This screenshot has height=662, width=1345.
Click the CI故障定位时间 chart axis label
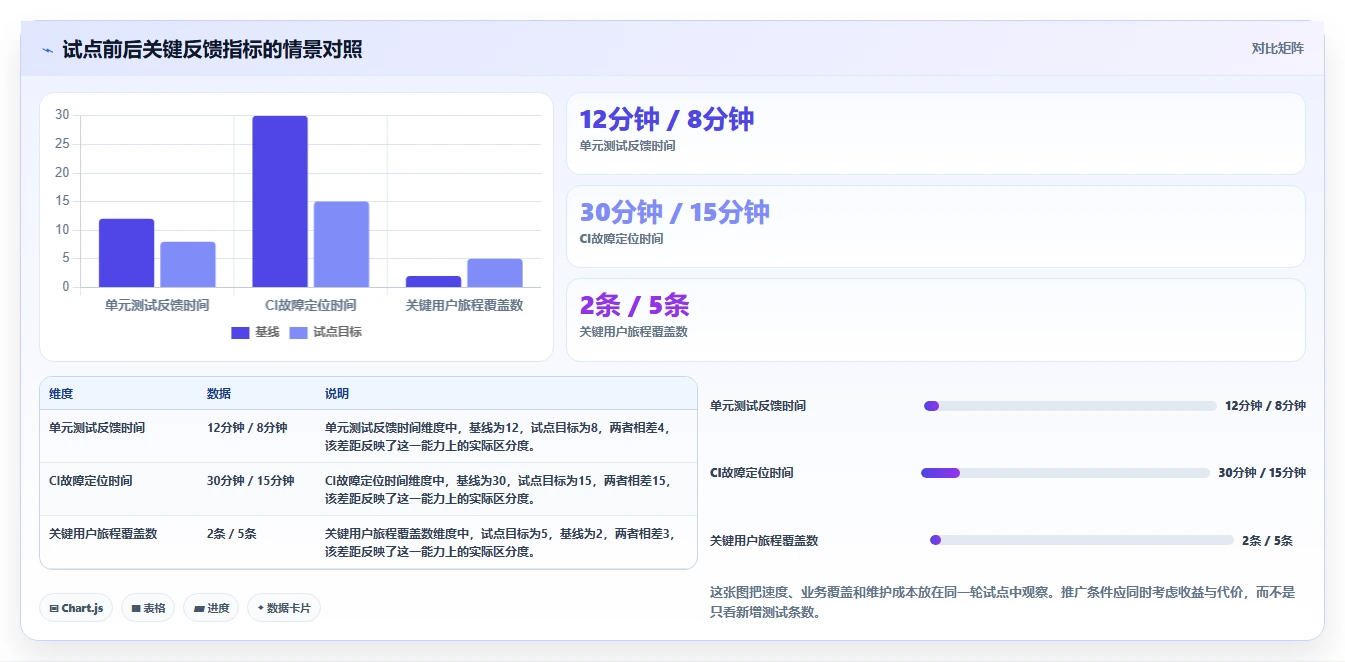pyautogui.click(x=311, y=305)
